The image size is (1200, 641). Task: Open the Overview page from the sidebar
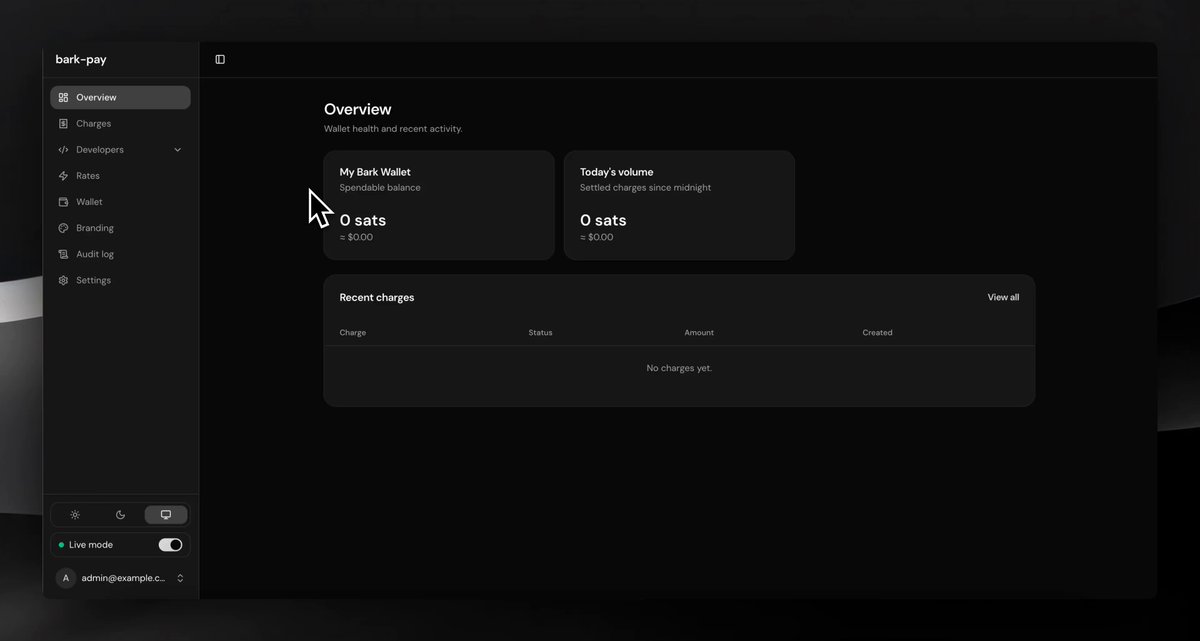coord(120,97)
